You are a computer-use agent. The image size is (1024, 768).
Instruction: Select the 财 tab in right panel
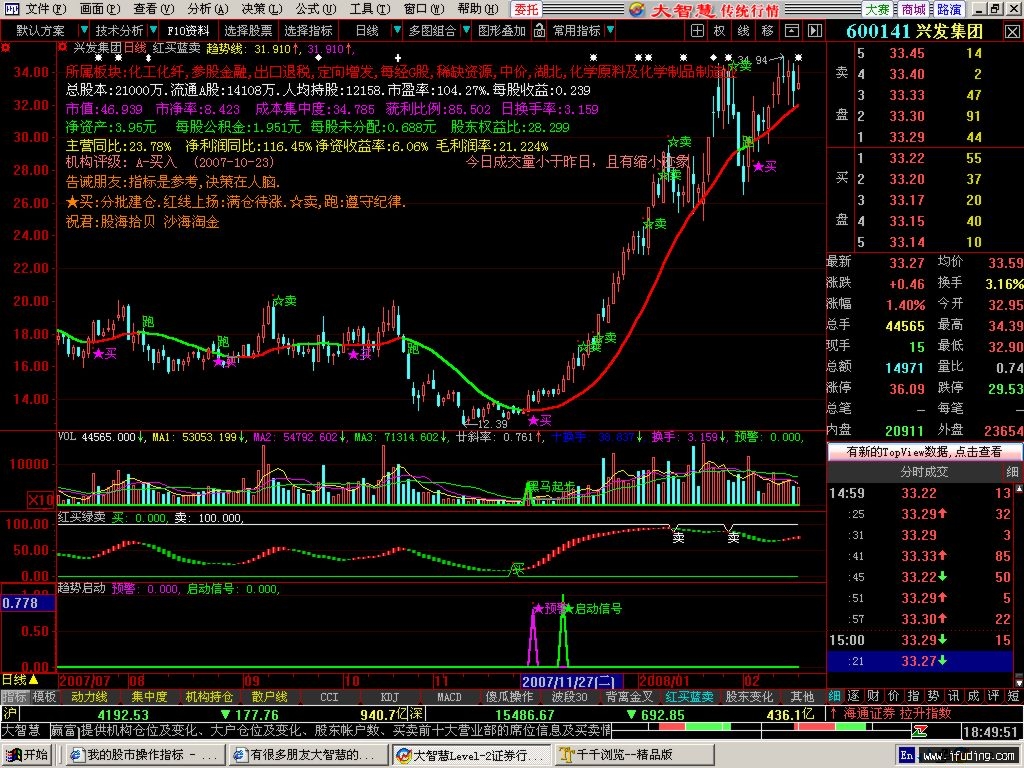click(873, 697)
